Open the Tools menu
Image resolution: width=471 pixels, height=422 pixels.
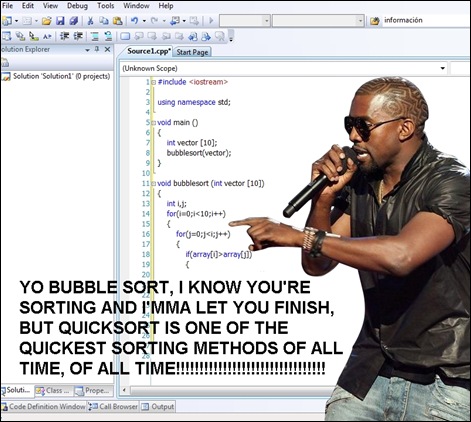pos(106,6)
